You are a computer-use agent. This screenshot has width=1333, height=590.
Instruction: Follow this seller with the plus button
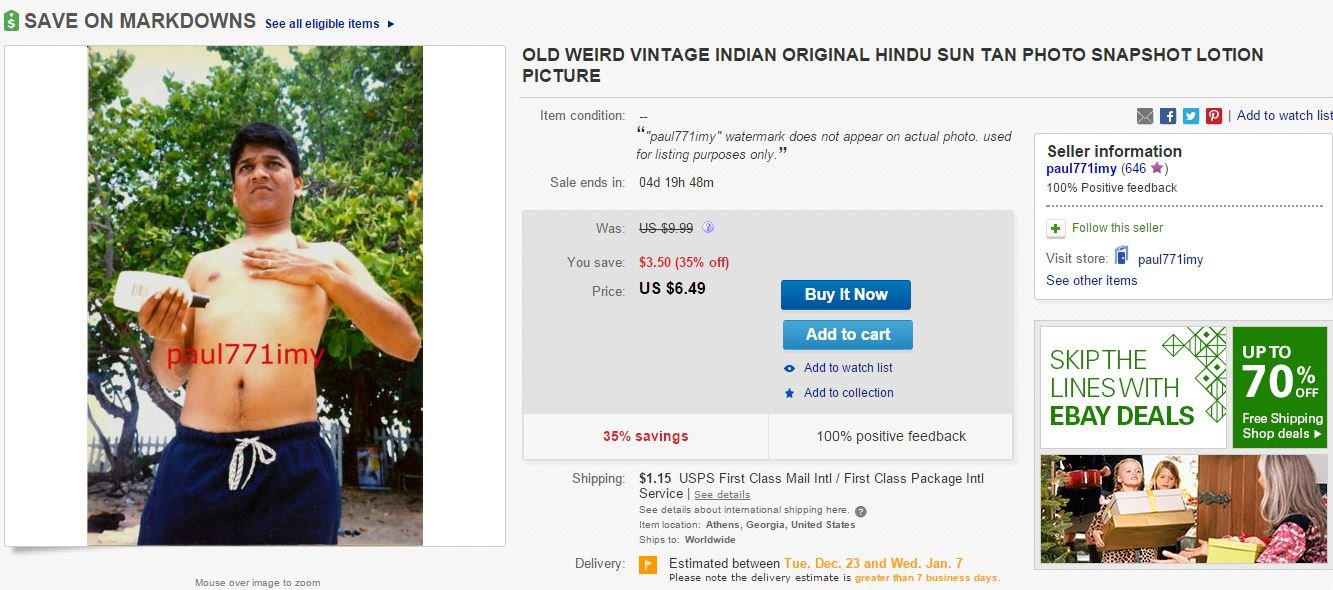[x=1056, y=229]
